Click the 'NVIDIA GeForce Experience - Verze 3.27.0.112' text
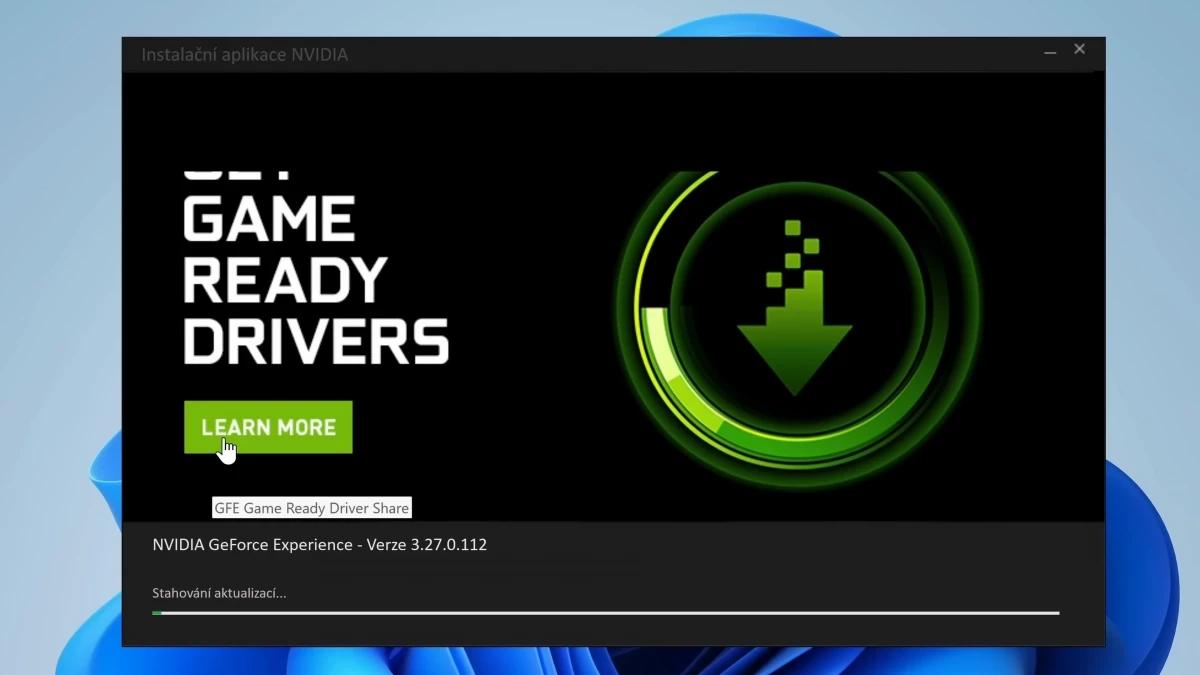 pyautogui.click(x=320, y=545)
